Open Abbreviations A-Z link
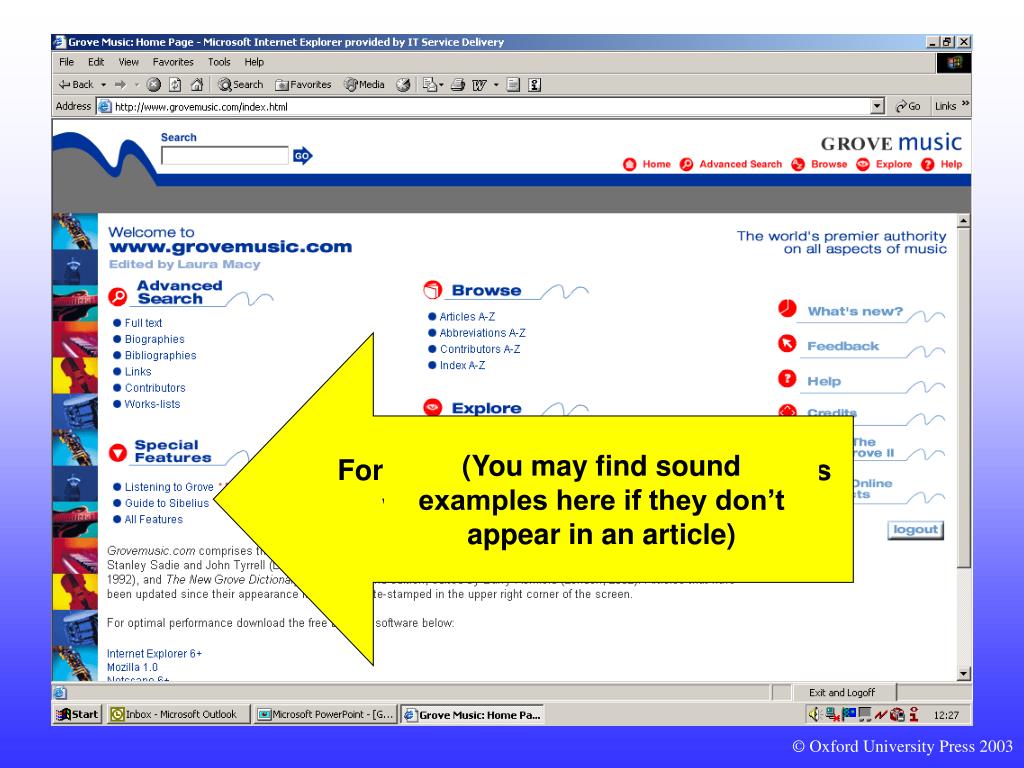This screenshot has height=768, width=1024. (482, 333)
